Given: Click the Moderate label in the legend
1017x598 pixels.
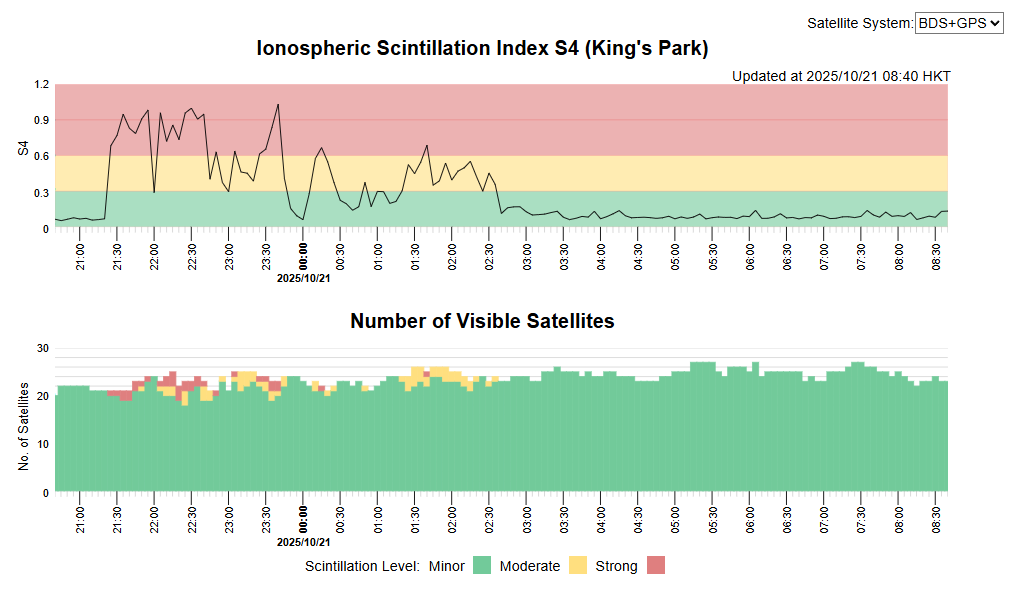Looking at the screenshot, I should pyautogui.click(x=530, y=566).
